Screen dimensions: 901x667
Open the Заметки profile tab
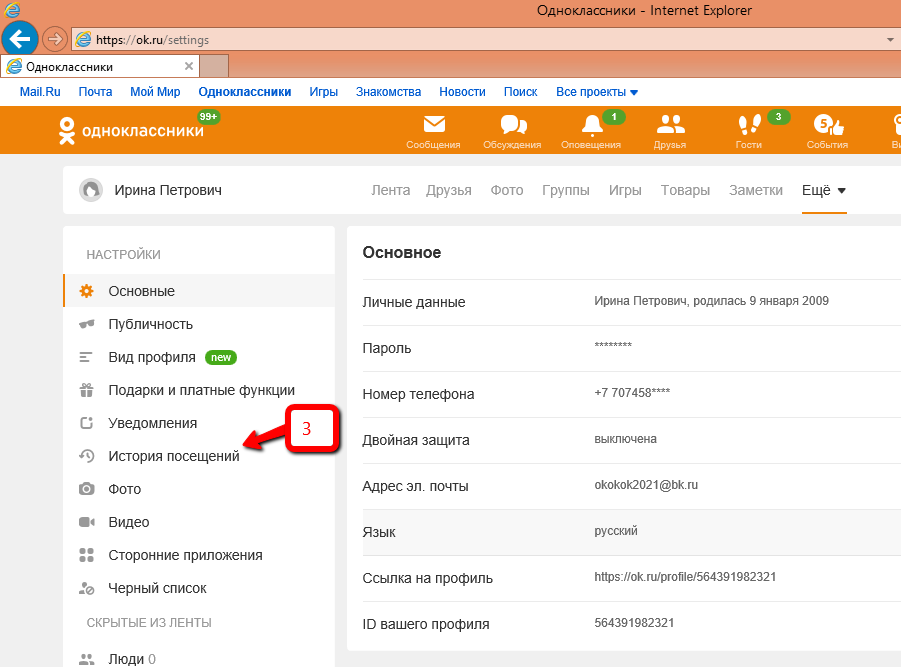click(756, 190)
